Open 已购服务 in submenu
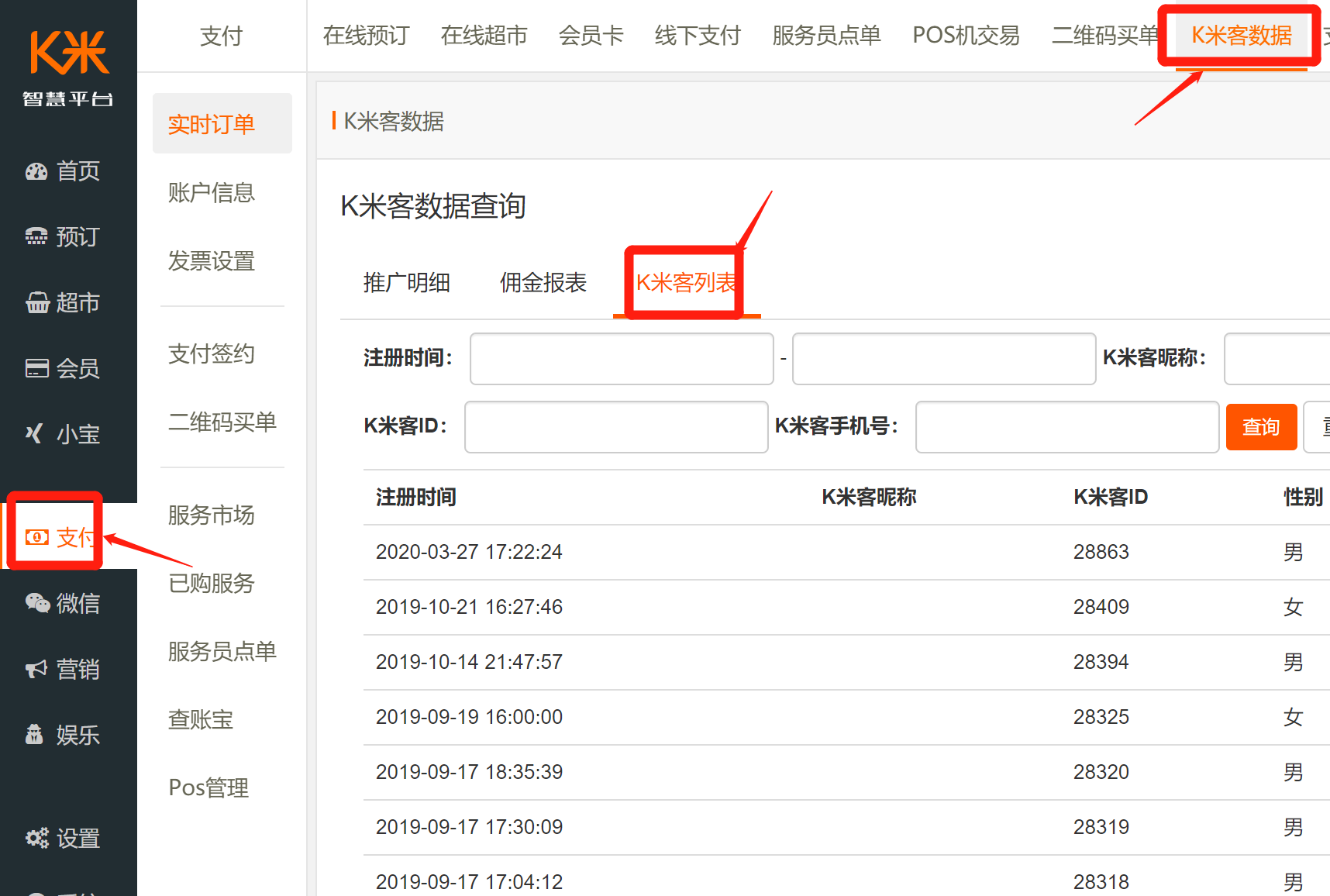 pyautogui.click(x=212, y=583)
